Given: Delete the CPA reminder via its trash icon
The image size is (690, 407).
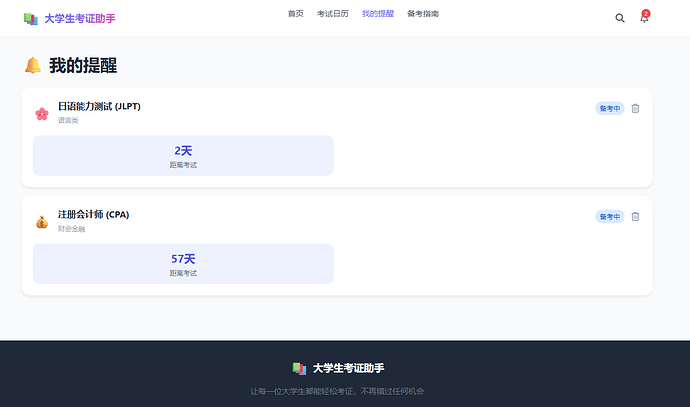Looking at the screenshot, I should (x=635, y=216).
